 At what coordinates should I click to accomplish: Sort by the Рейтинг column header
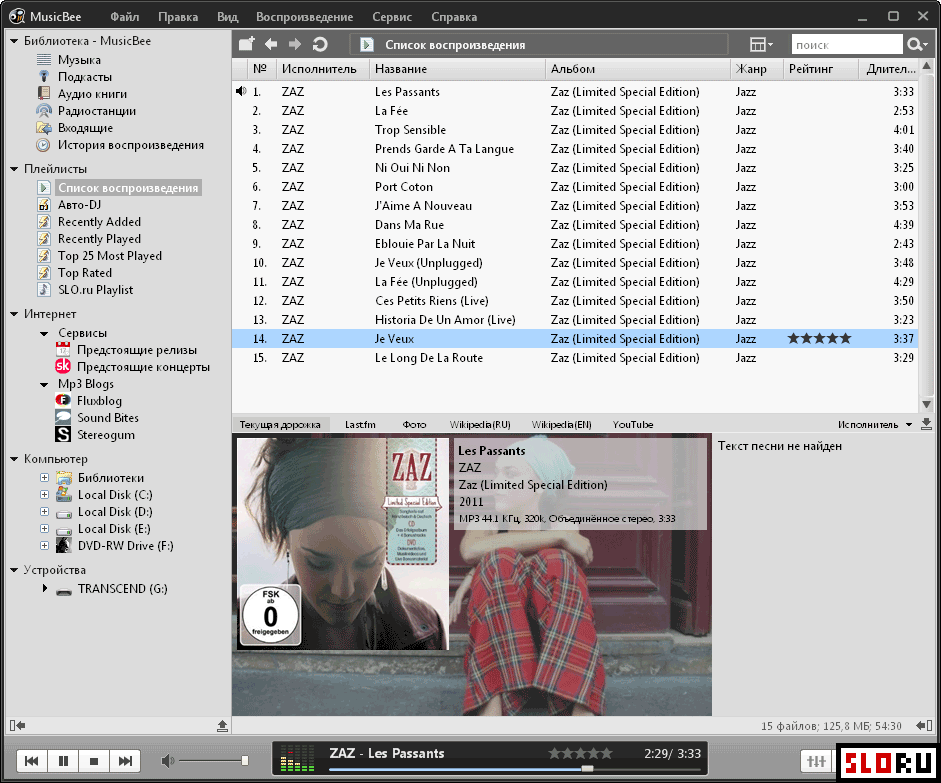point(820,69)
